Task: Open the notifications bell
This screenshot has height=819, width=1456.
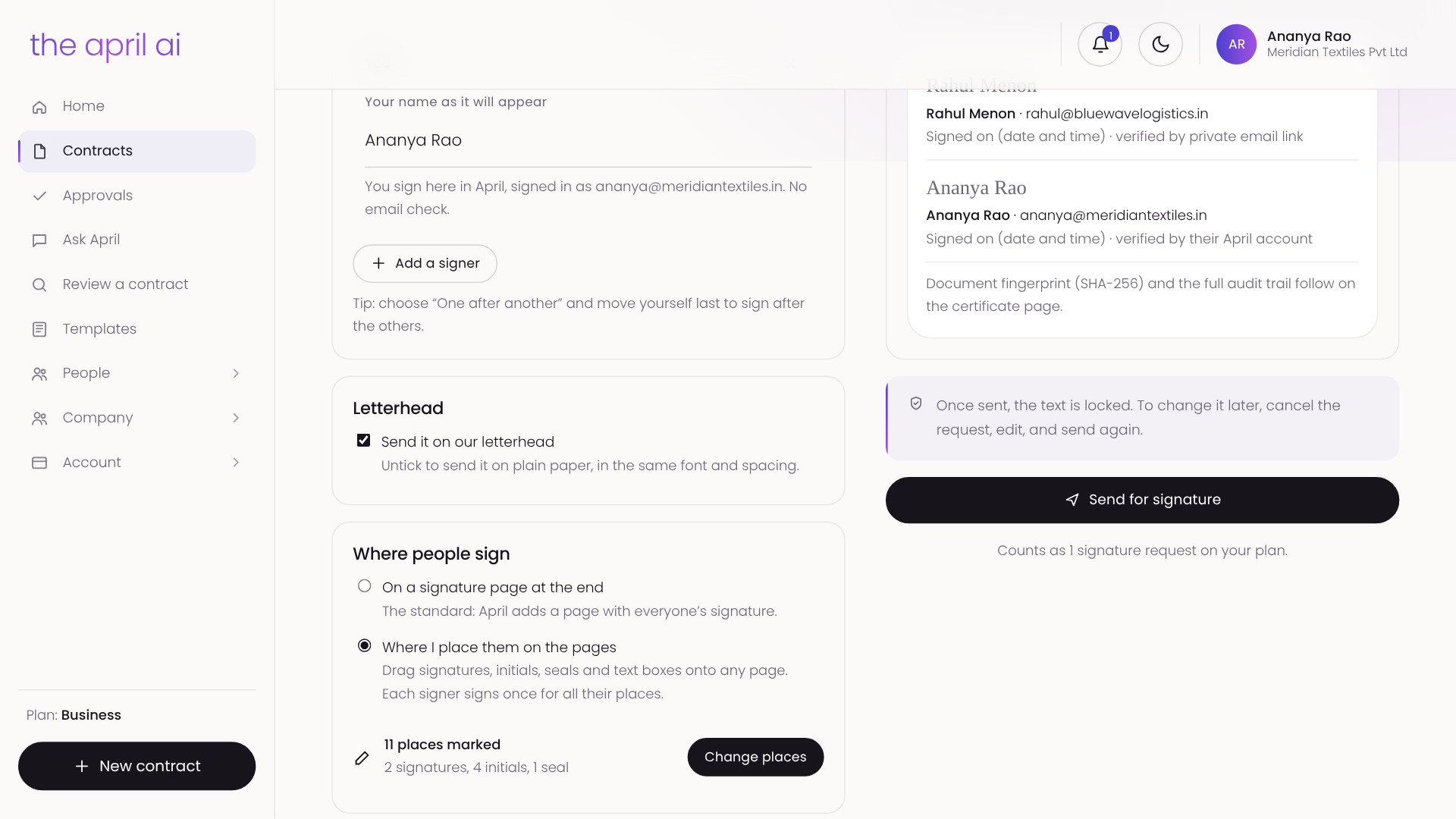Action: [x=1100, y=44]
